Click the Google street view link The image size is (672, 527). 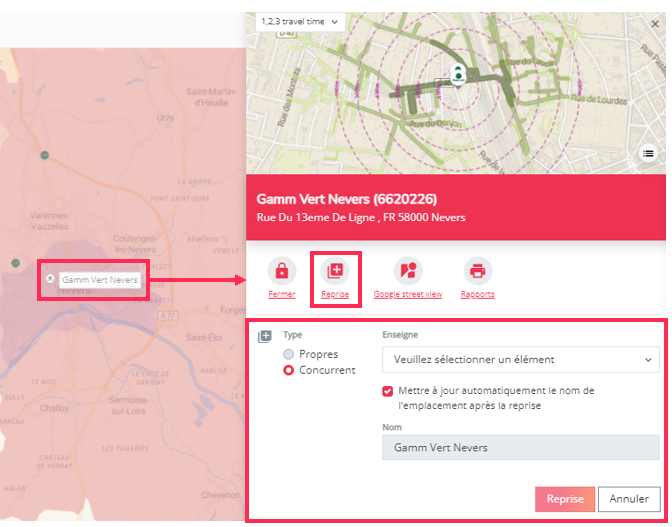(408, 294)
